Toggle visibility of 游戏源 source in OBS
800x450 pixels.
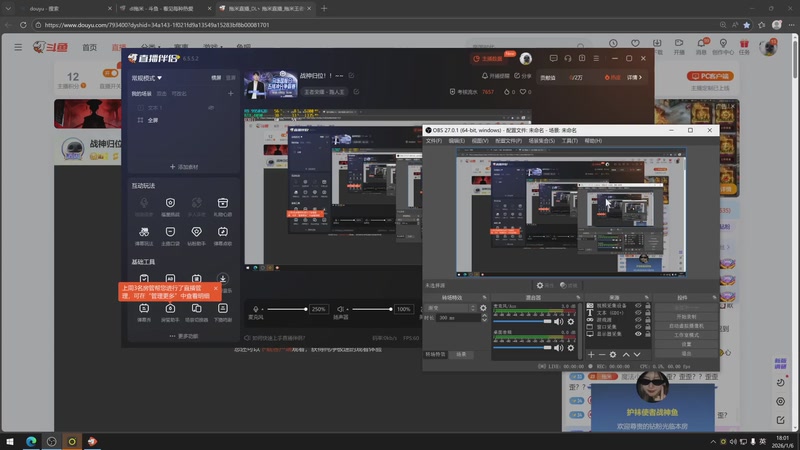point(638,320)
